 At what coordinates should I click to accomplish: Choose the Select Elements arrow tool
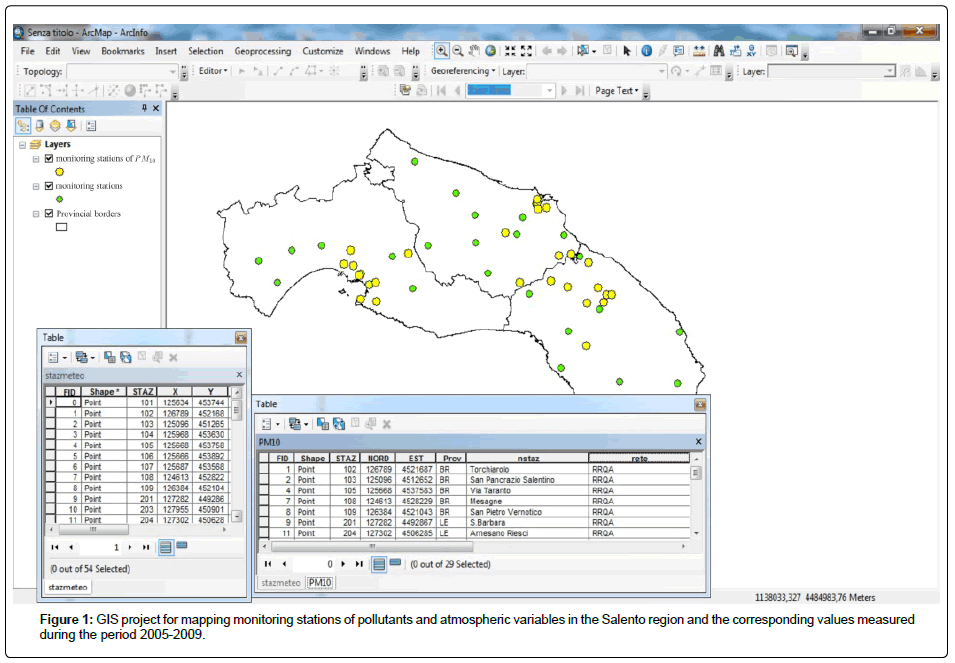click(x=627, y=51)
